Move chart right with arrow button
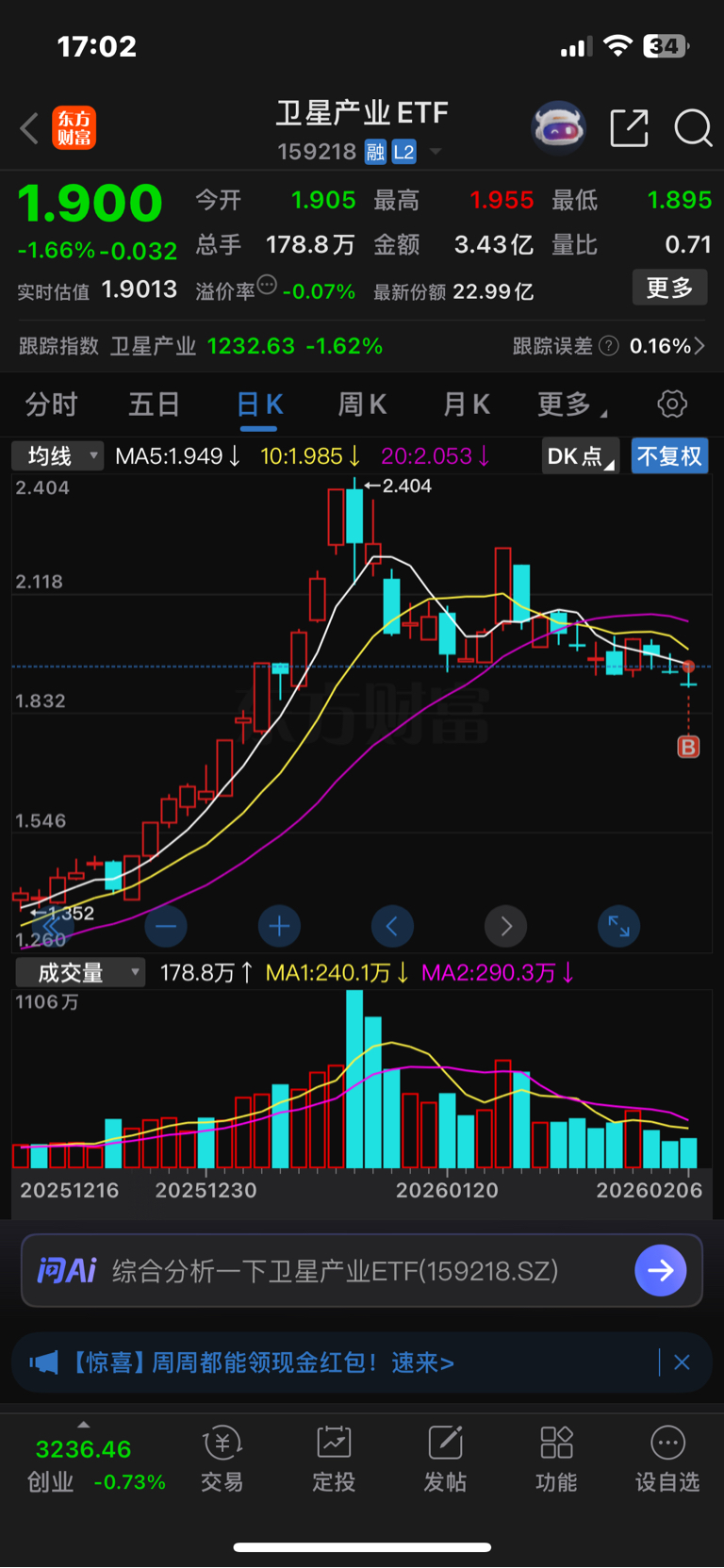The height and width of the screenshot is (1568, 724). click(x=506, y=927)
